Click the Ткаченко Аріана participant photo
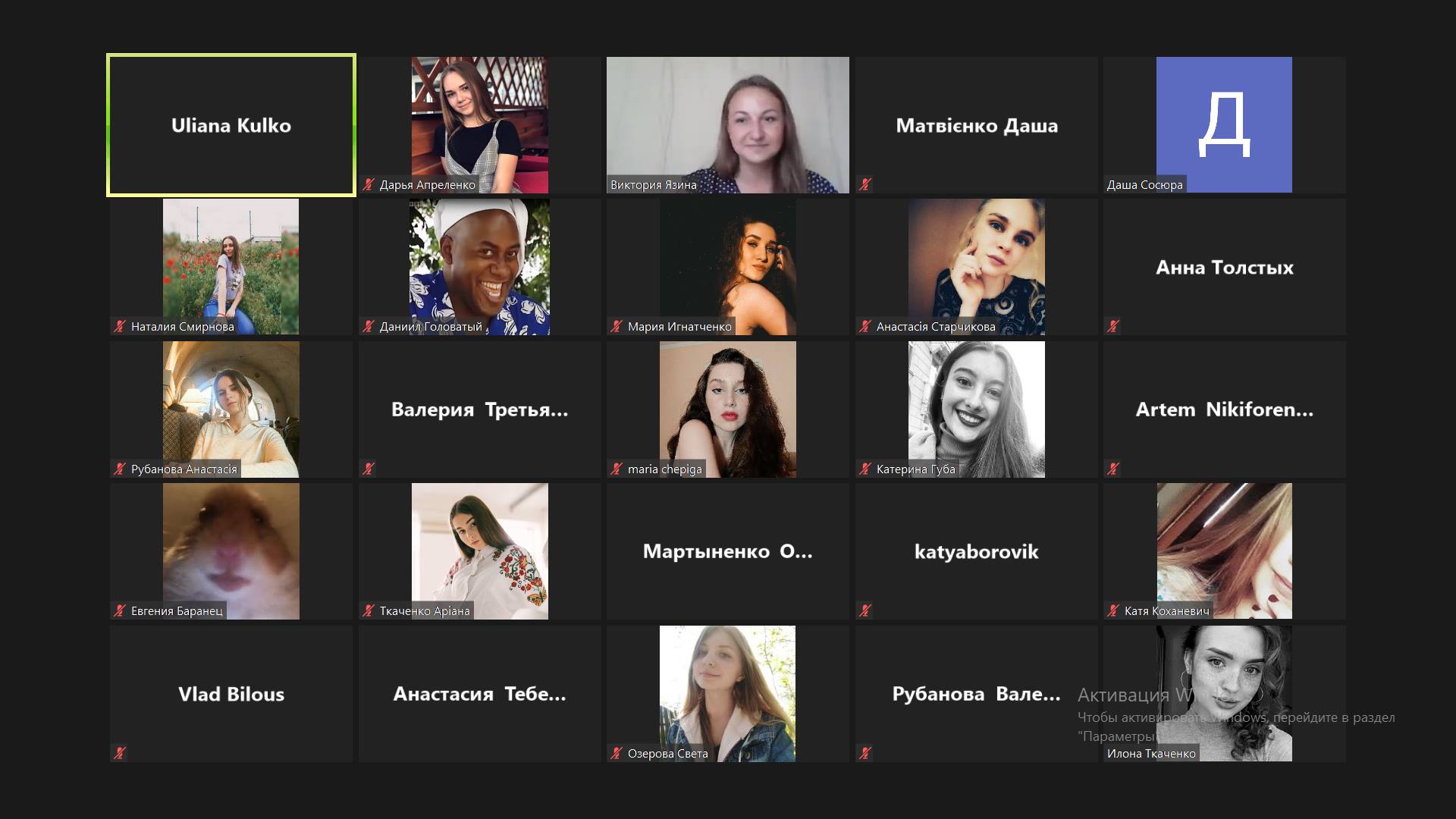 pyautogui.click(x=480, y=551)
